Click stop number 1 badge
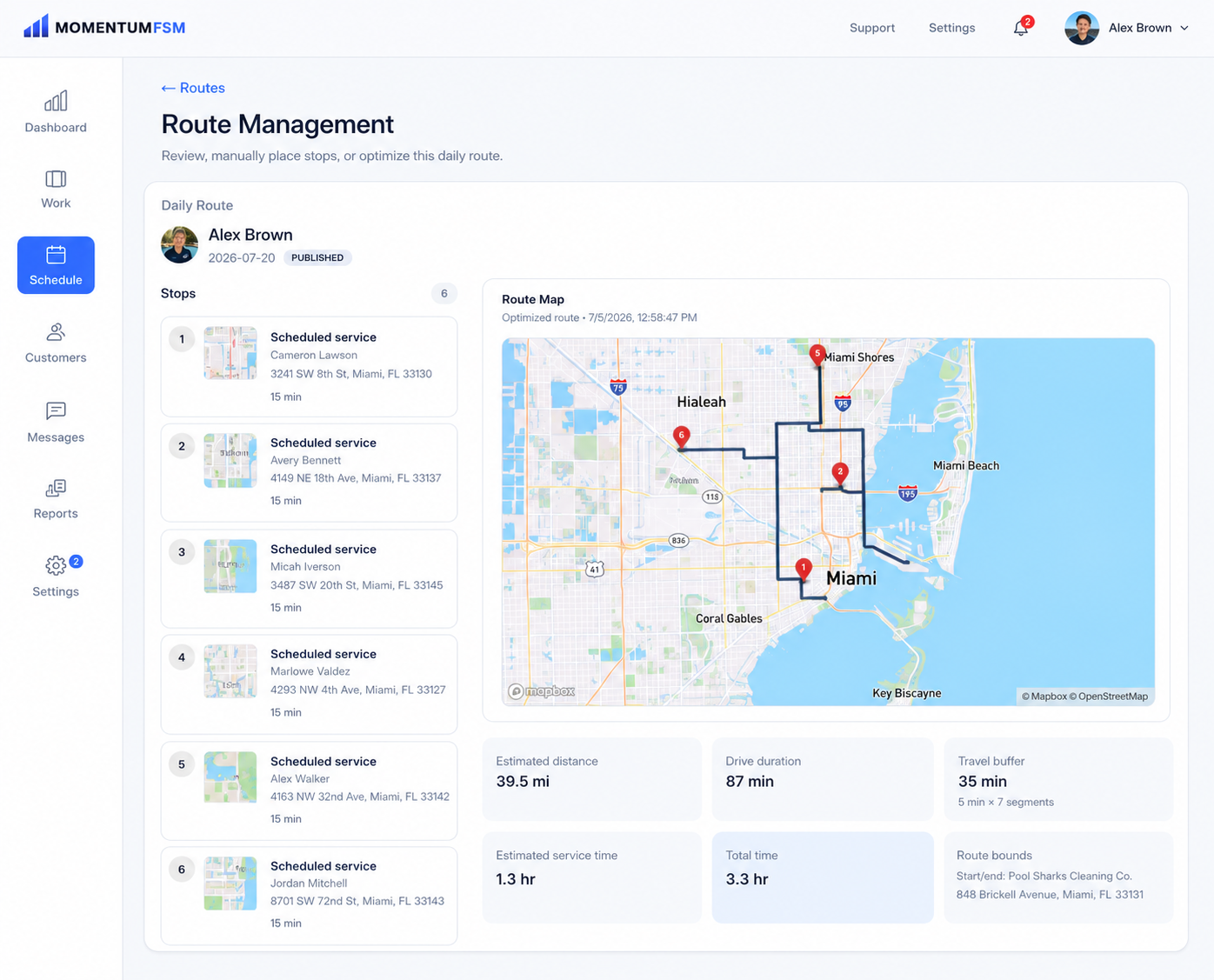1214x980 pixels. click(x=182, y=339)
